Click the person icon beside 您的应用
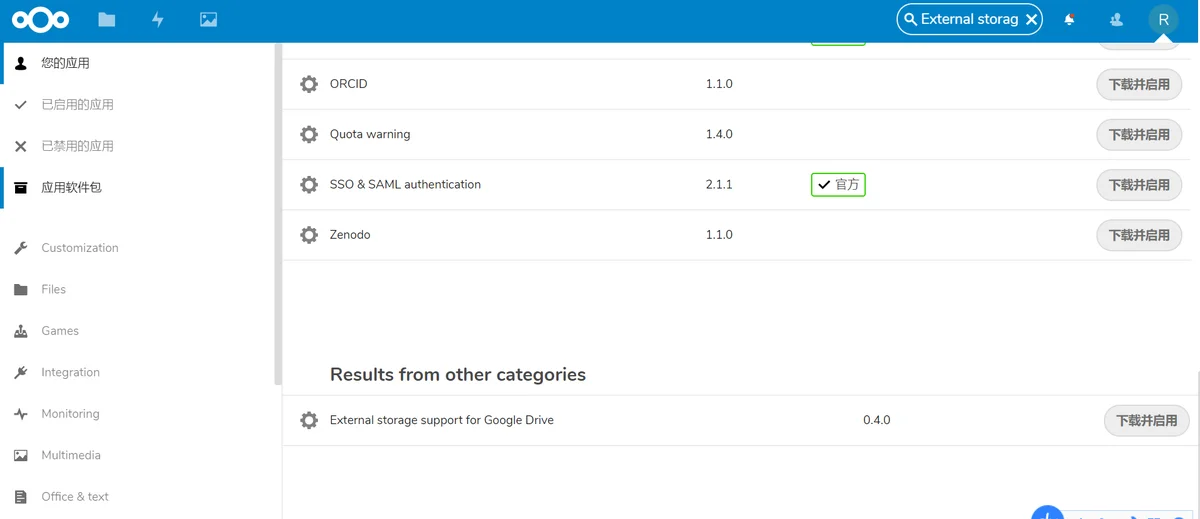Viewport: 1200px width, 519px height. pos(21,63)
